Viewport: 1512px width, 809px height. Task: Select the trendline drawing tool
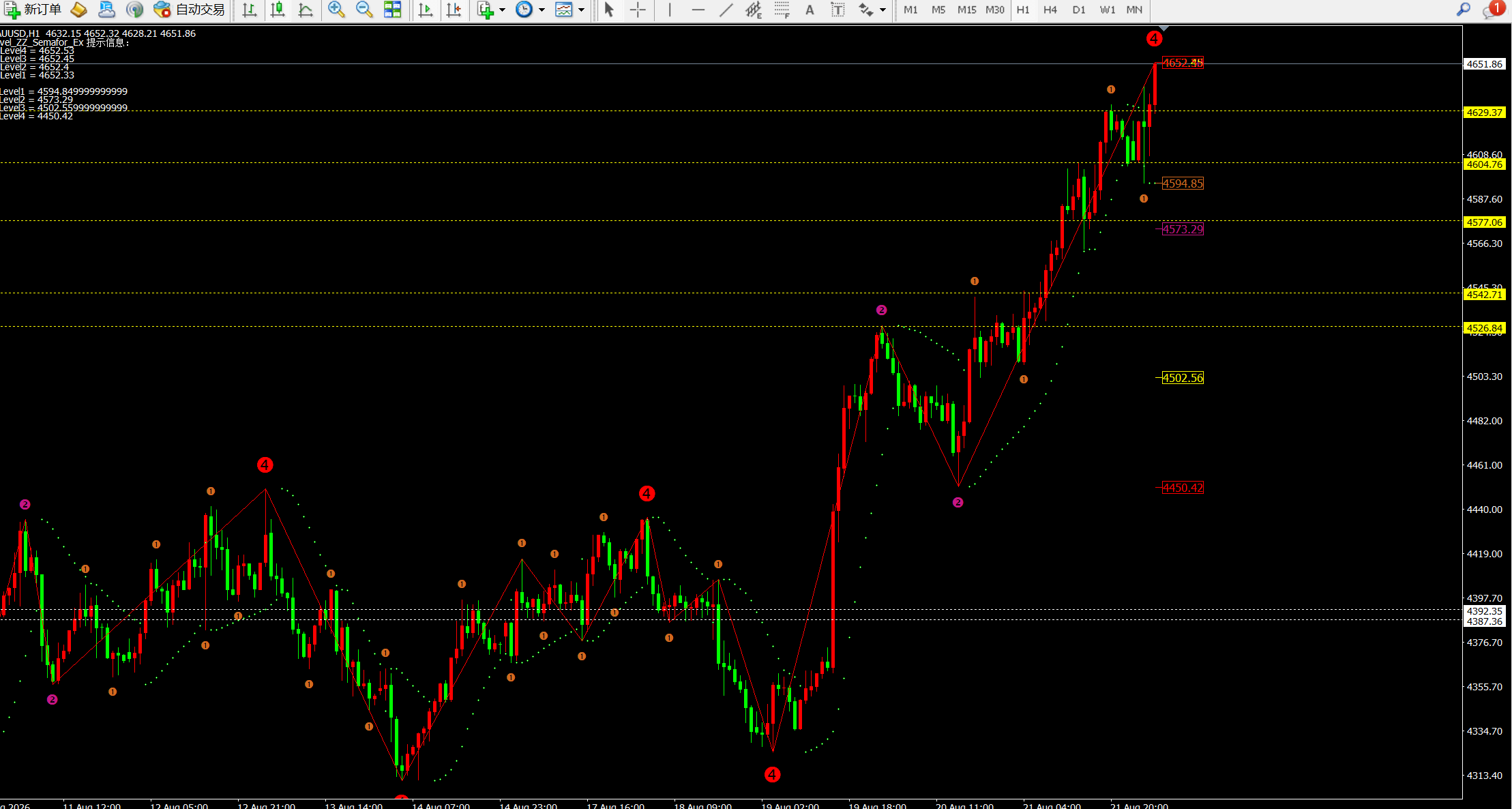pyautogui.click(x=726, y=10)
